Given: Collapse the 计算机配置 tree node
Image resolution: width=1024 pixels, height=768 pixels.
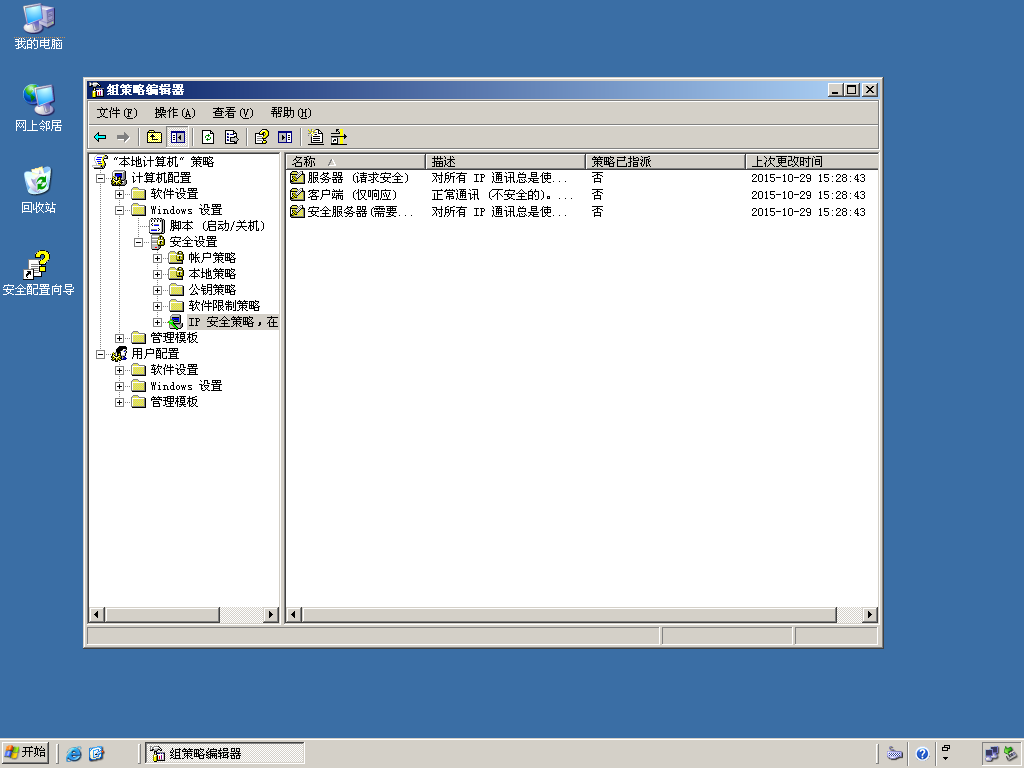Looking at the screenshot, I should pos(101,178).
